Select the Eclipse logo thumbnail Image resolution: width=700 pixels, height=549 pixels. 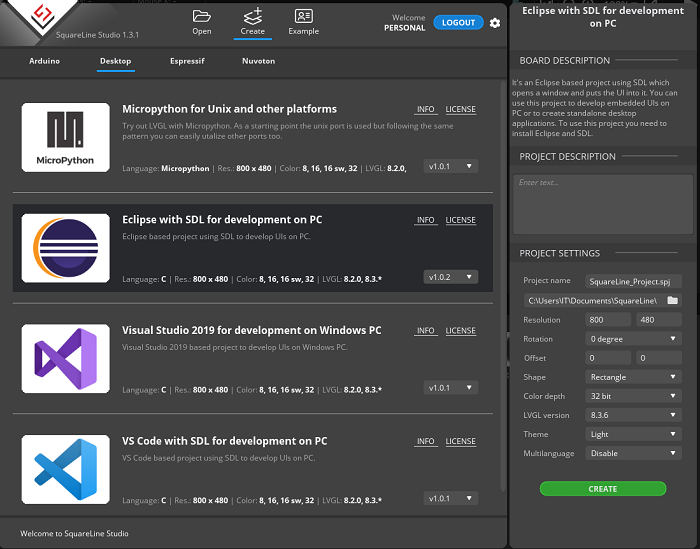tap(66, 248)
